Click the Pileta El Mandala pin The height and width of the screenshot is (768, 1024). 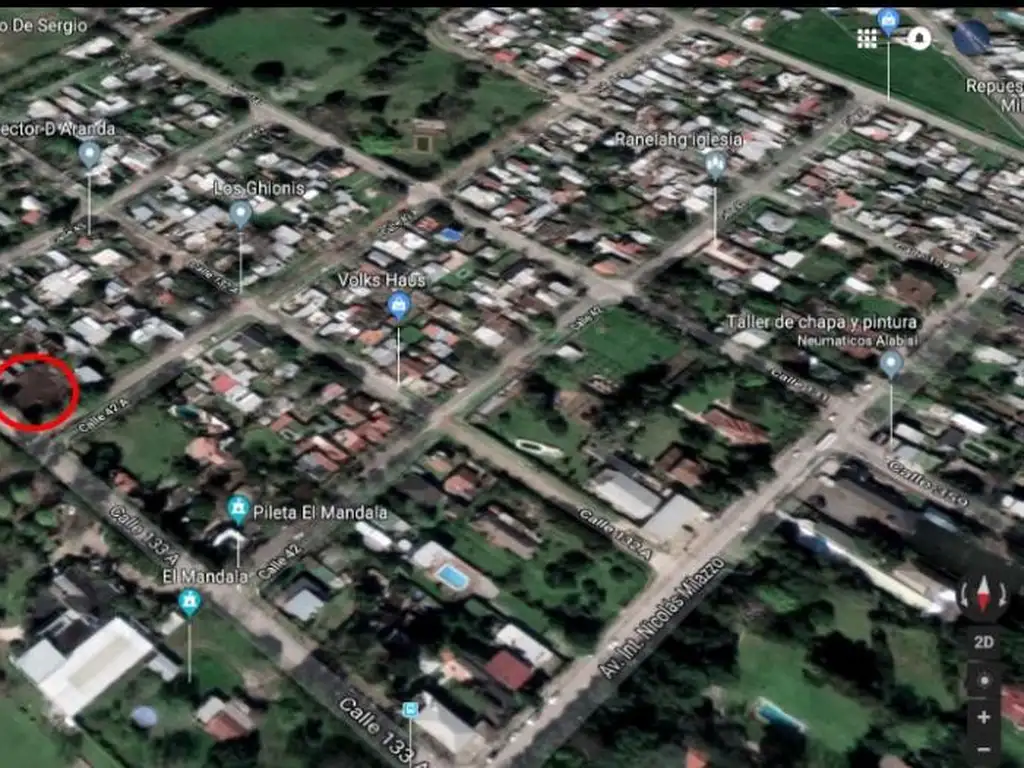pos(238,510)
